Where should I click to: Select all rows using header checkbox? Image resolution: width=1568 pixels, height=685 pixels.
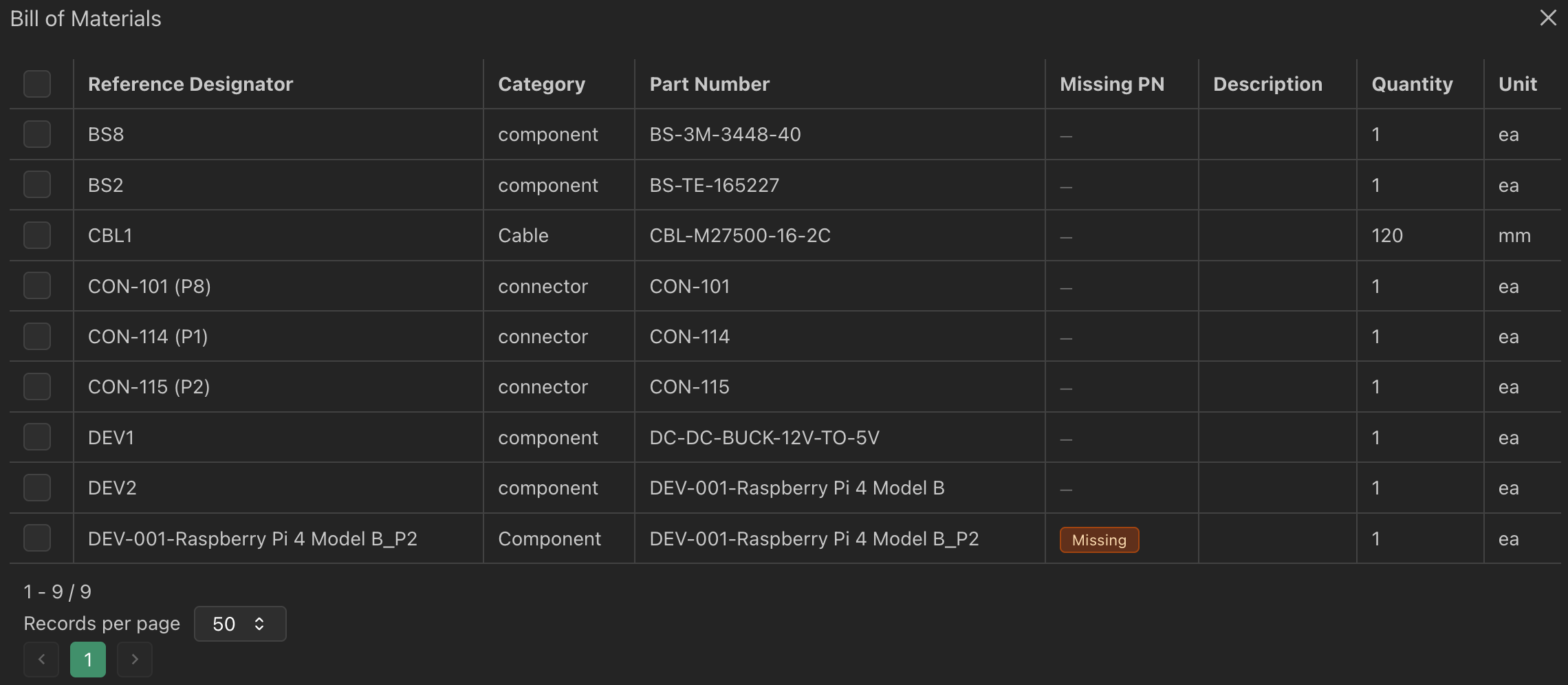click(x=36, y=84)
